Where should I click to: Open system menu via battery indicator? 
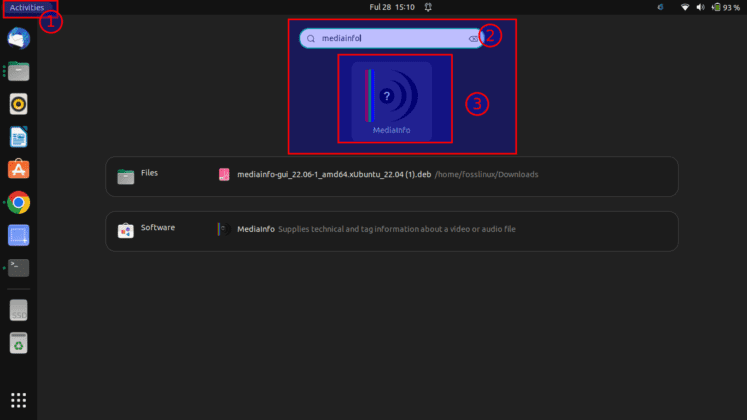click(x=726, y=7)
